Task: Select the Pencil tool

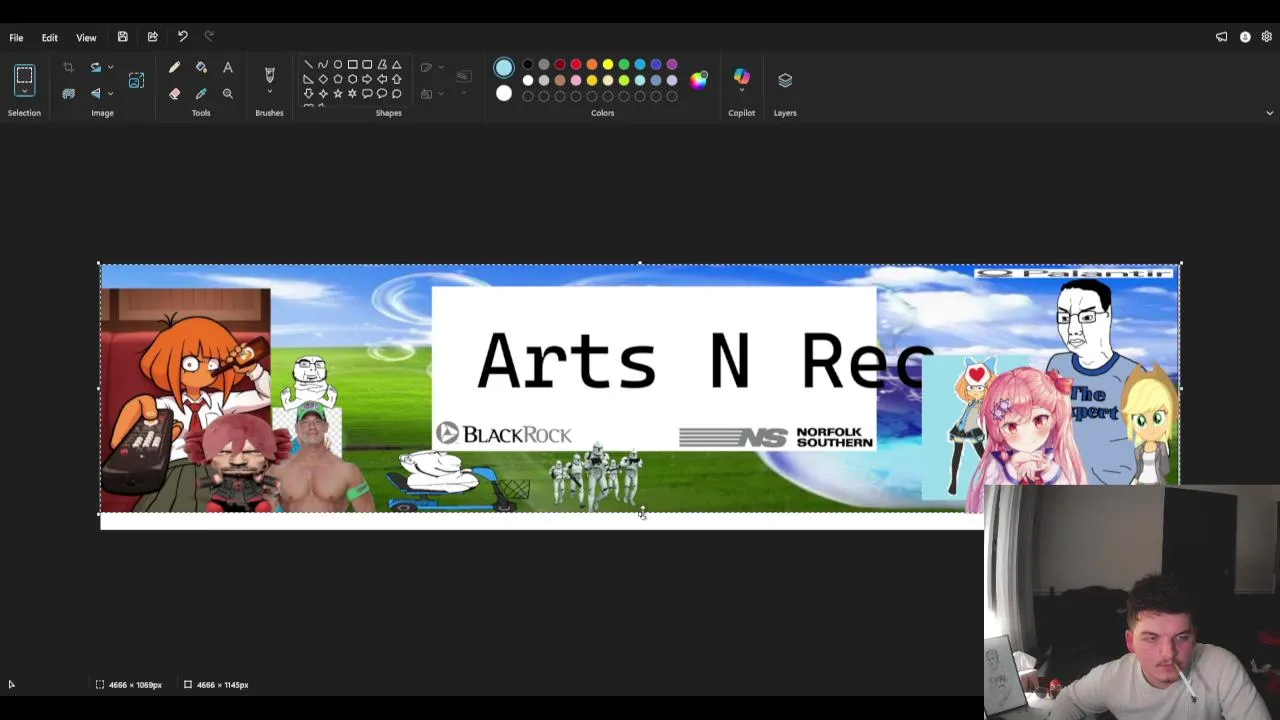Action: tap(174, 67)
